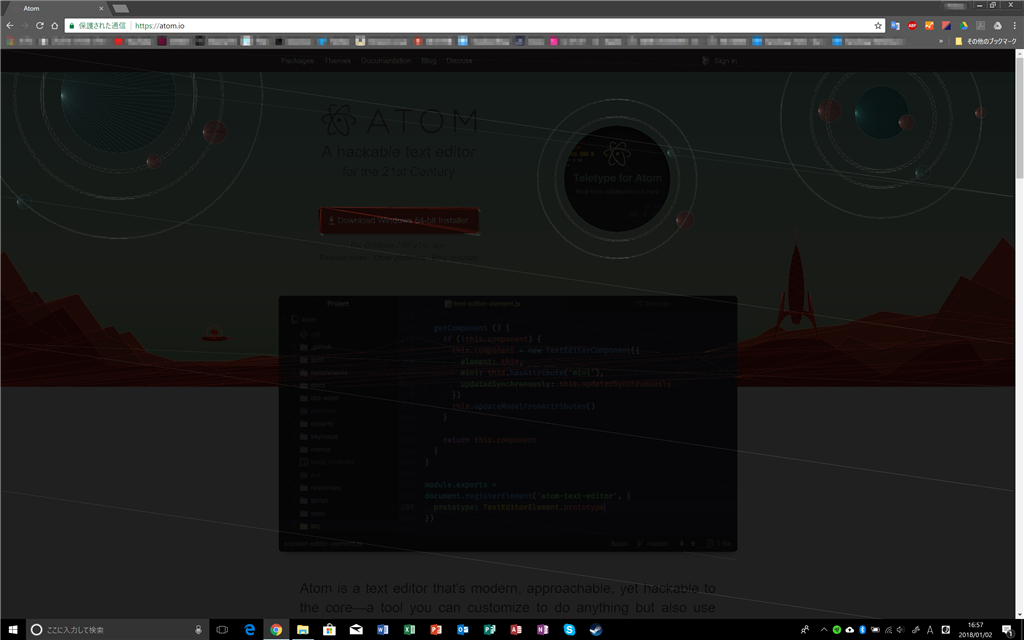The height and width of the screenshot is (640, 1024).
Task: Launch Skype from the taskbar
Action: [x=569, y=630]
